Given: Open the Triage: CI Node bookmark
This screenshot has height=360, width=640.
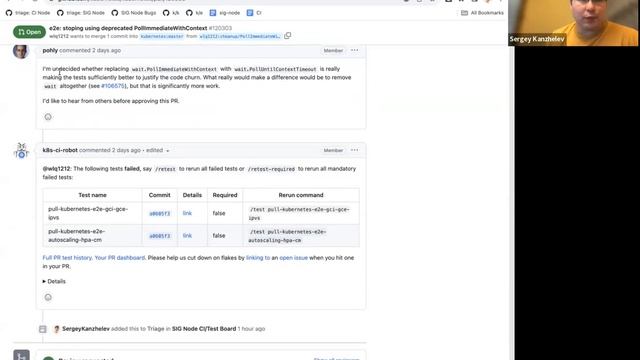Looking at the screenshot, I should tap(28, 13).
